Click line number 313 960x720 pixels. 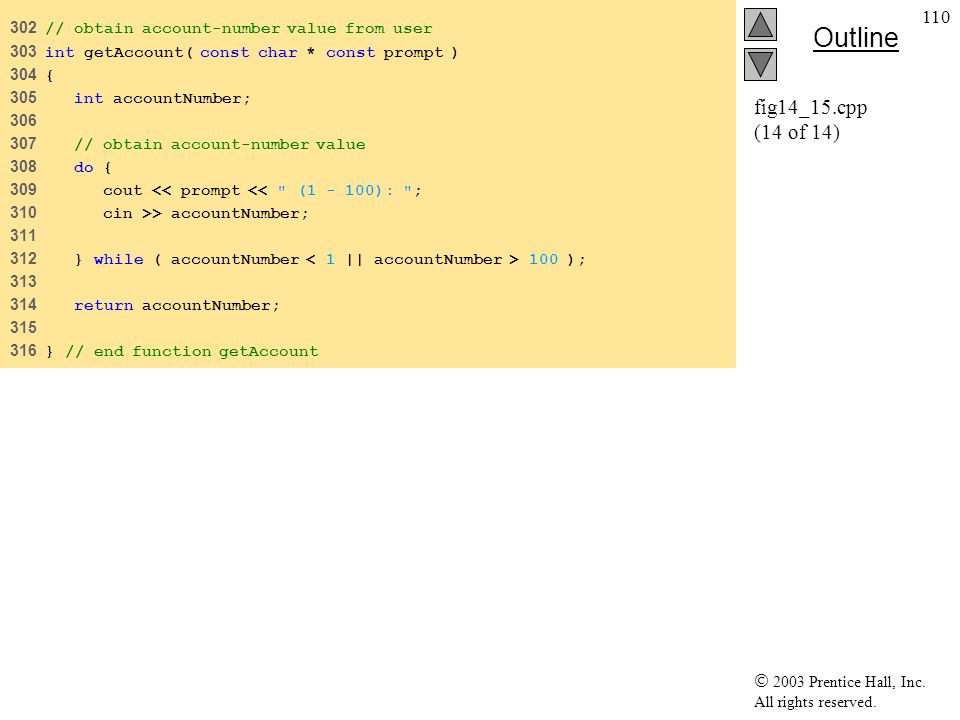(x=23, y=282)
